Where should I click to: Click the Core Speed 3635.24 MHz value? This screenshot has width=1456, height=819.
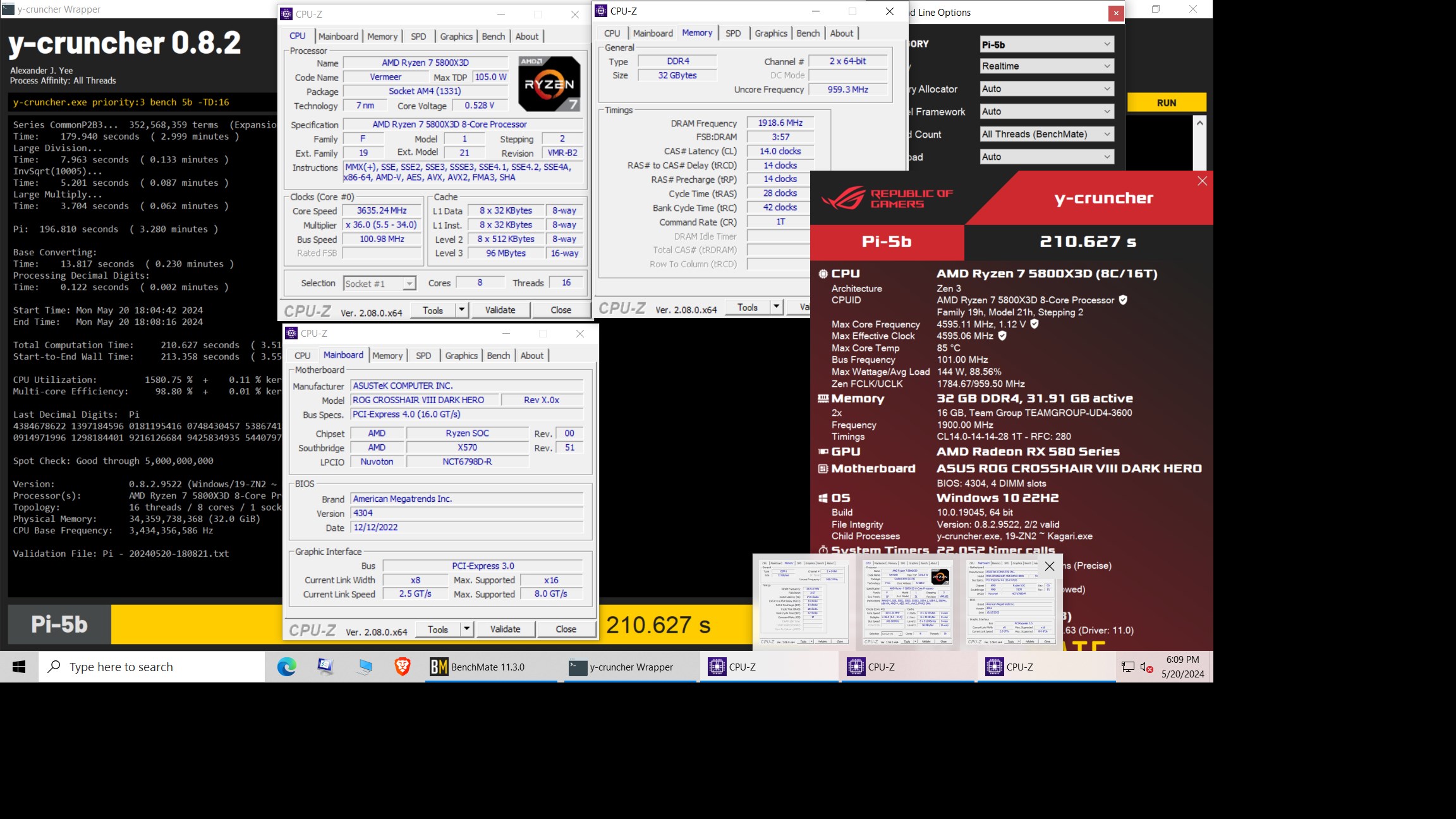pyautogui.click(x=382, y=210)
